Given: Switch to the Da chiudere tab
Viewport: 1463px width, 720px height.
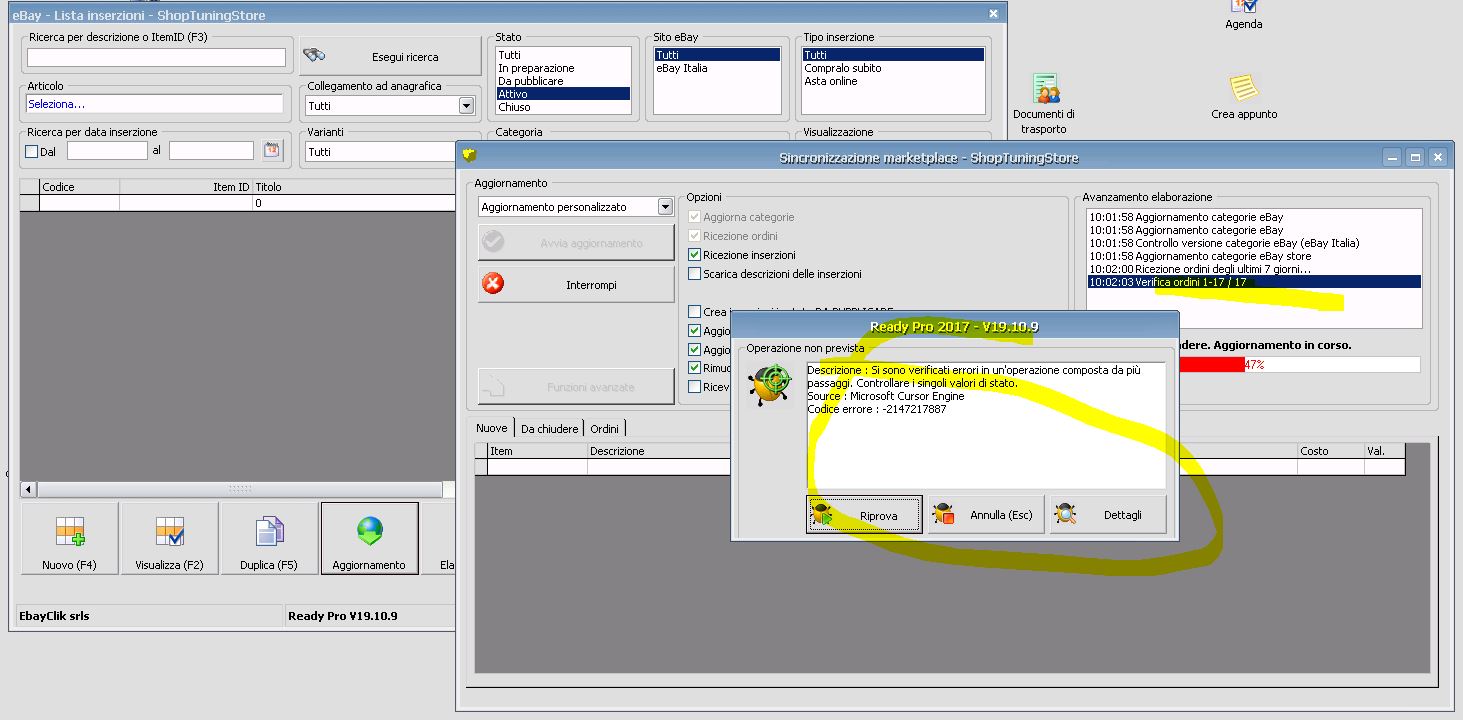Looking at the screenshot, I should click(549, 429).
